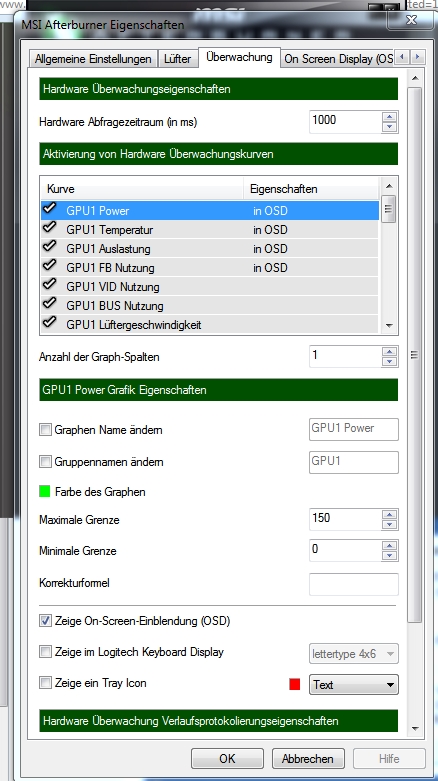Click the Korrekturformel input field
This screenshot has height=781, width=438.
point(354,584)
